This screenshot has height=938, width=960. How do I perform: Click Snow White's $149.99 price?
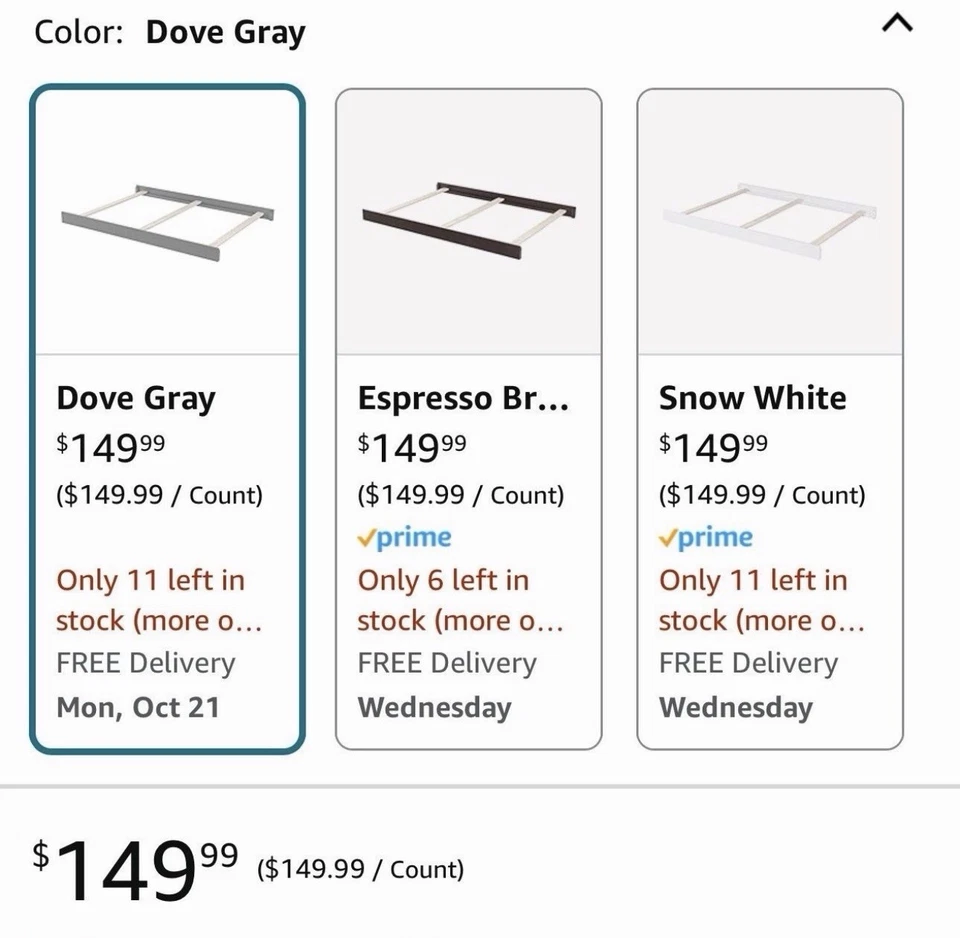click(713, 447)
